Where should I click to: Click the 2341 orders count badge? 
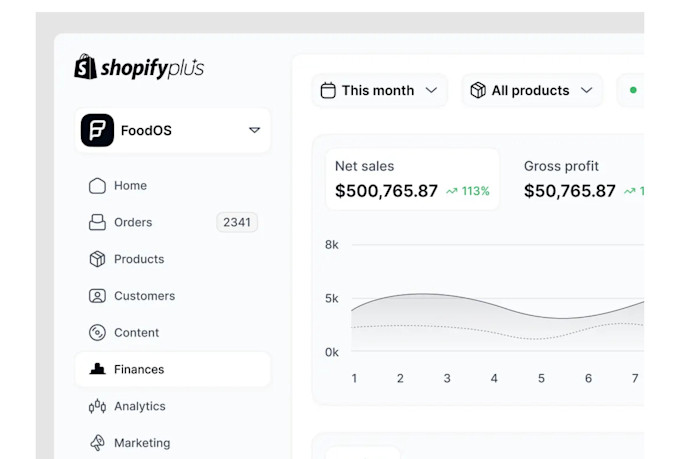pyautogui.click(x=237, y=222)
